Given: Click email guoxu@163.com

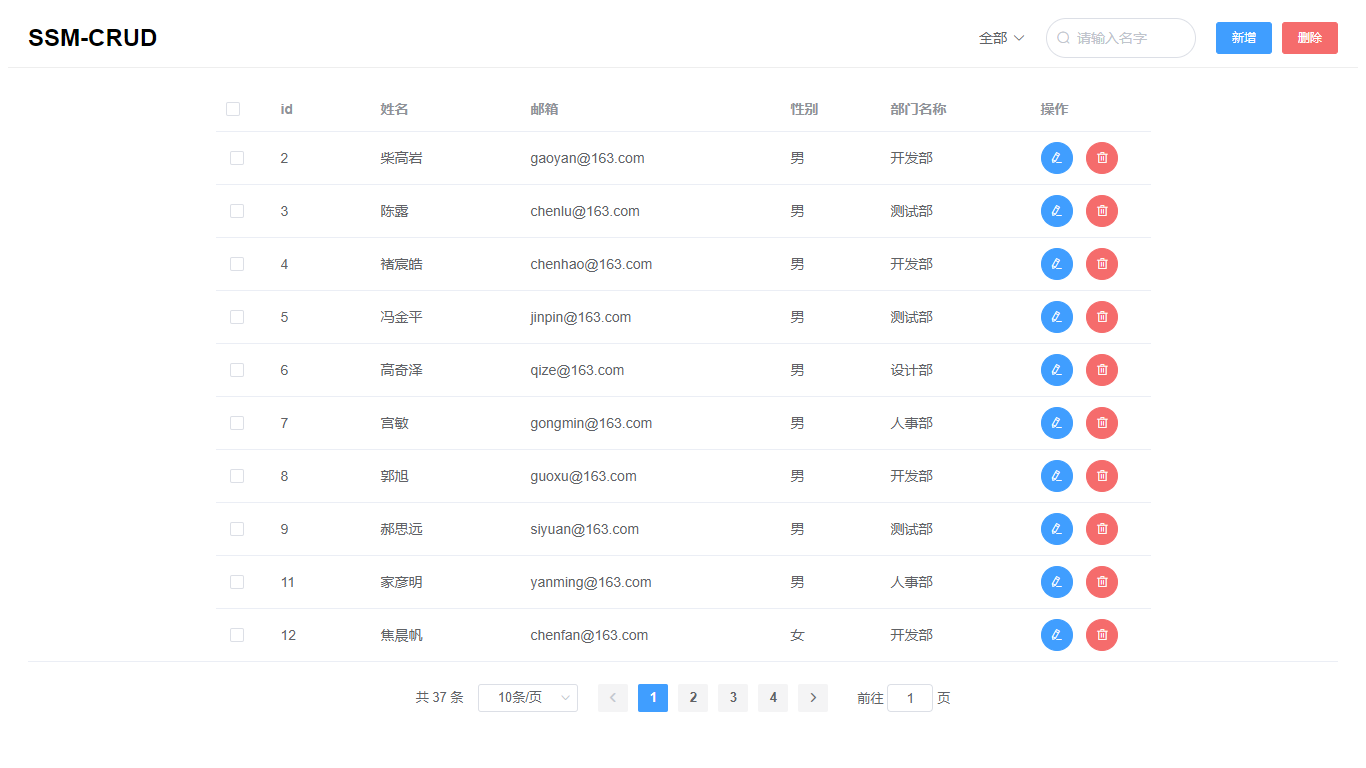Looking at the screenshot, I should coord(583,476).
